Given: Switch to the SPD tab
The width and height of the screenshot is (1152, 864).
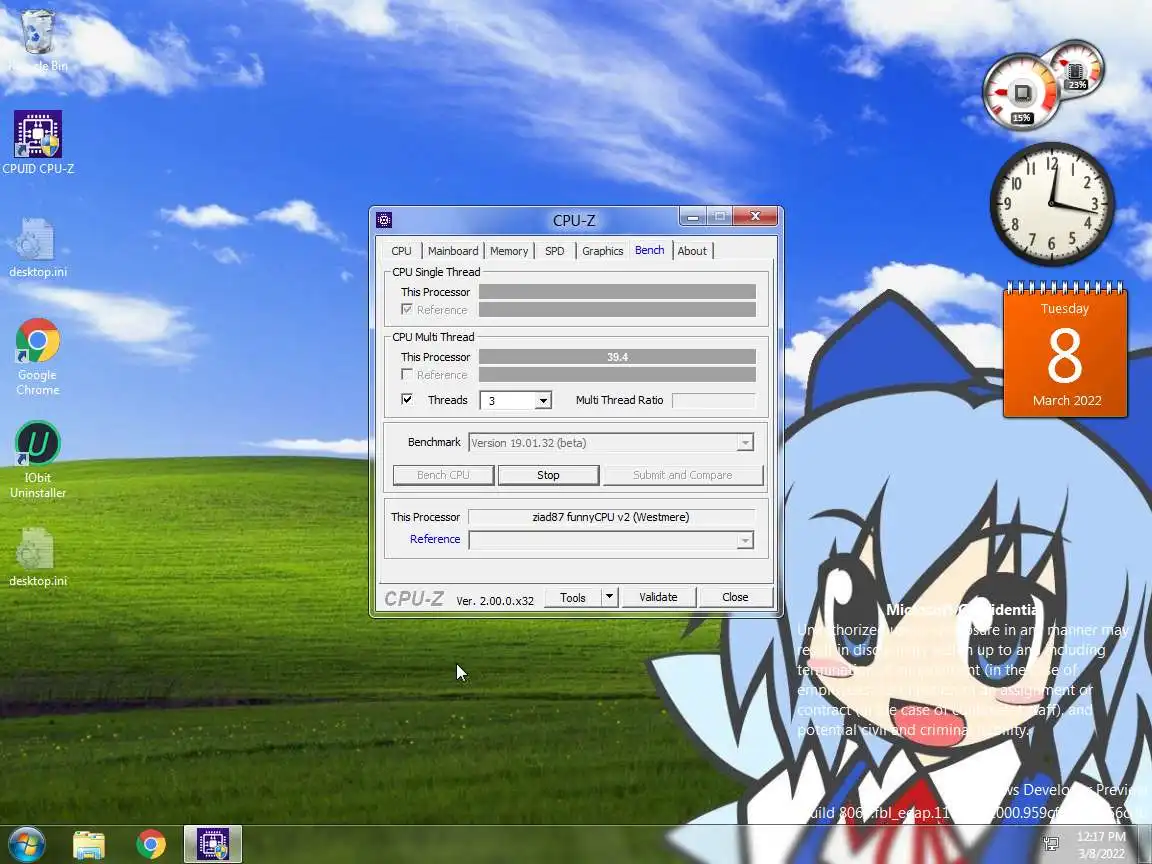Looking at the screenshot, I should [x=555, y=251].
